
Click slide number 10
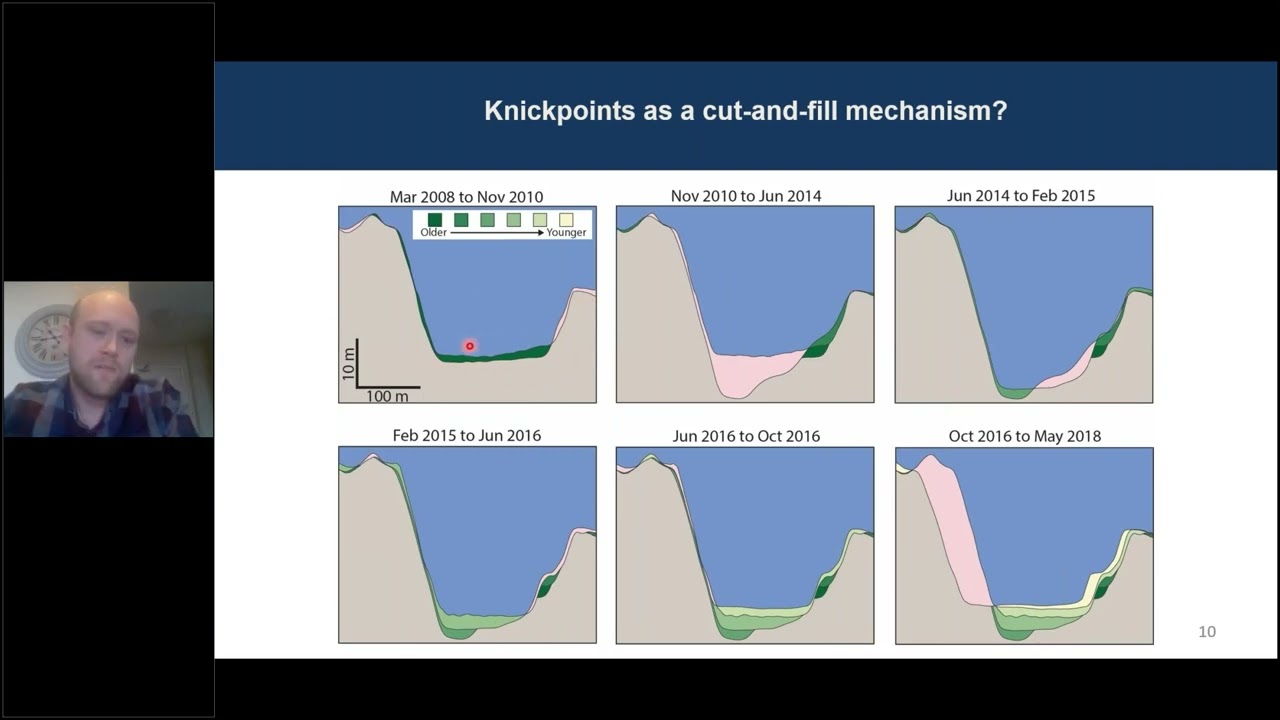coord(1207,631)
